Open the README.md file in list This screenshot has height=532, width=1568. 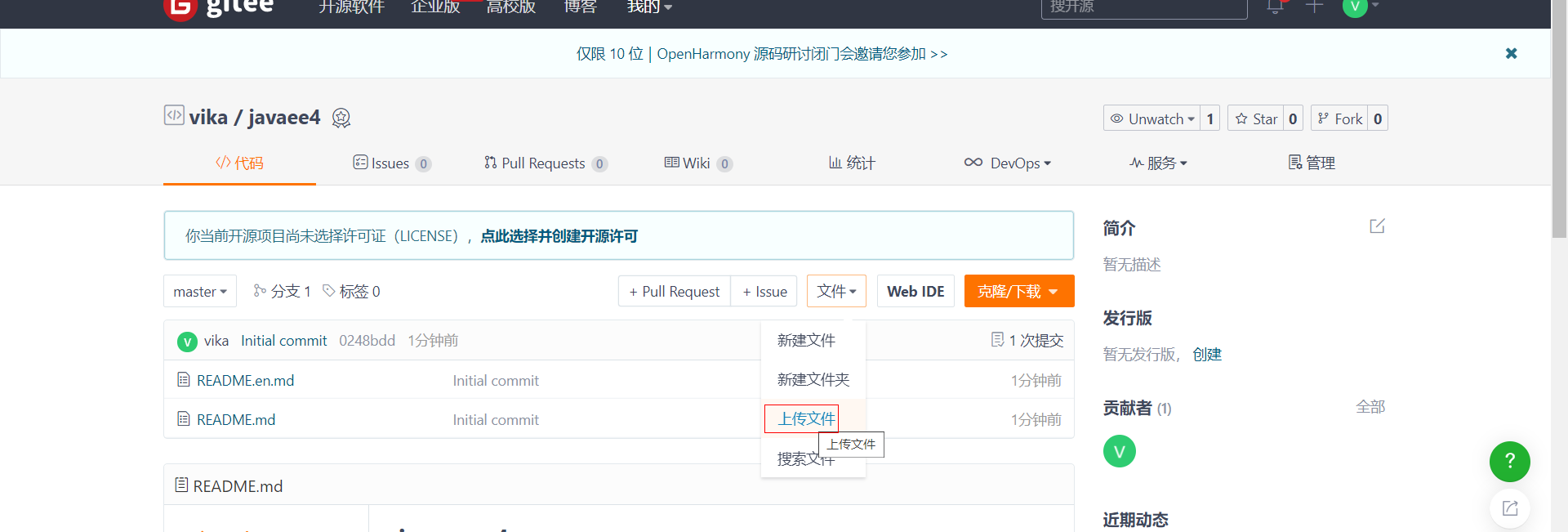click(x=236, y=419)
